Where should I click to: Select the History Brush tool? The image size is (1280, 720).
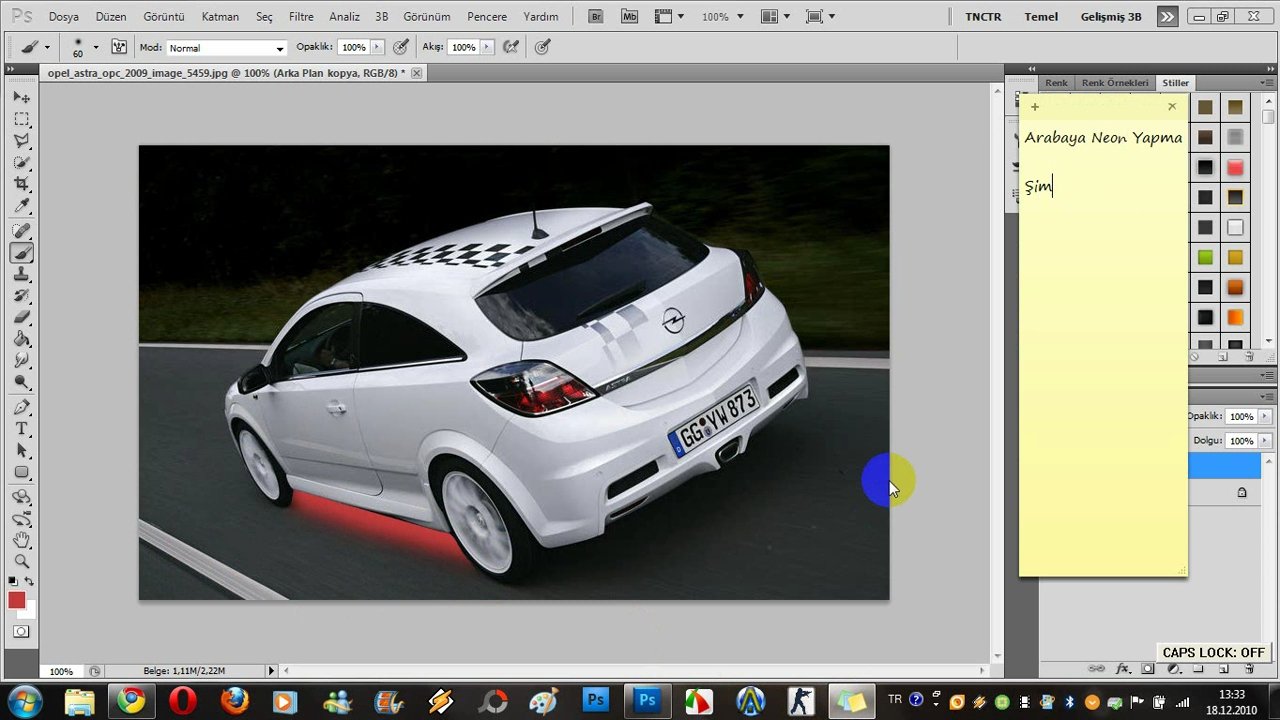(x=21, y=297)
